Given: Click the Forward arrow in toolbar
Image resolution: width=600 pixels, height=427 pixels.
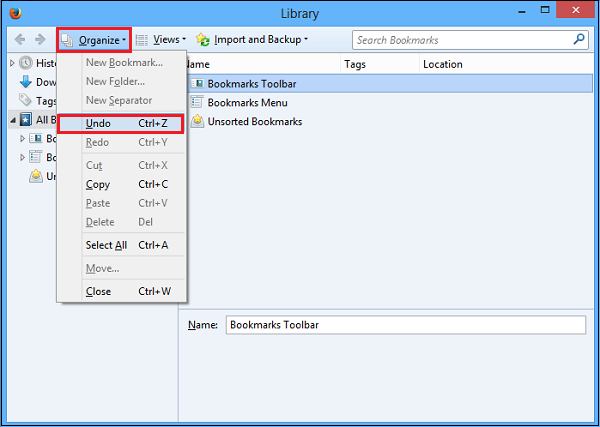Looking at the screenshot, I should [40, 39].
